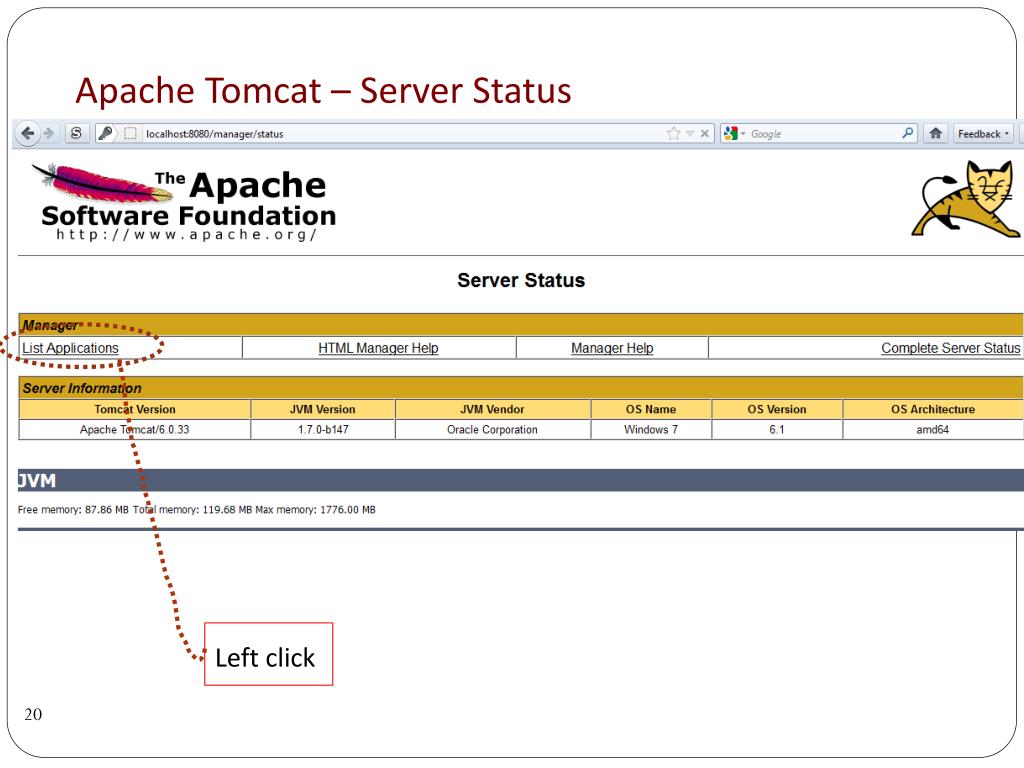Click the http://www.apache.org/ text
Viewport: 1024px width, 768px height.
[x=186, y=234]
